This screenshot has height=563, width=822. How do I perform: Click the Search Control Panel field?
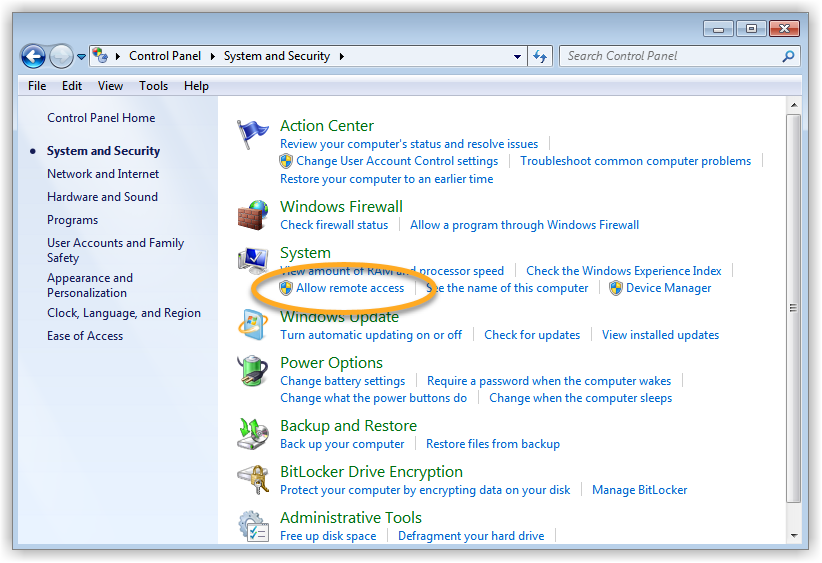[x=670, y=56]
